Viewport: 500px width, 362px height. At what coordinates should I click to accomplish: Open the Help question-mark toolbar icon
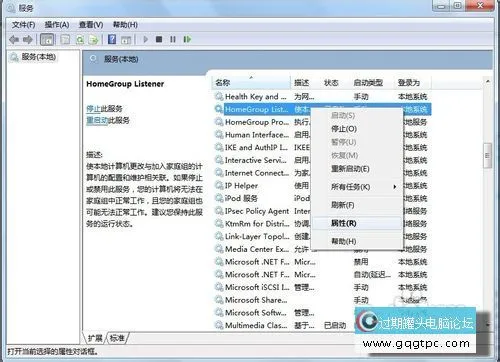(x=112, y=39)
